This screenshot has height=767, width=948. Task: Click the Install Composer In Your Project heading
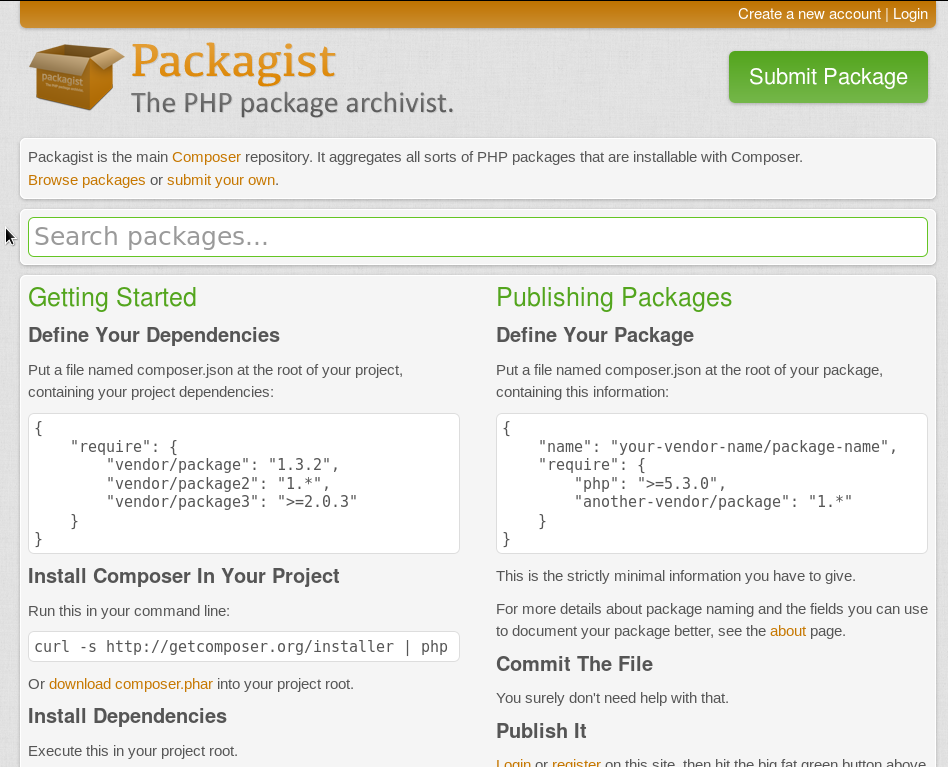184,576
